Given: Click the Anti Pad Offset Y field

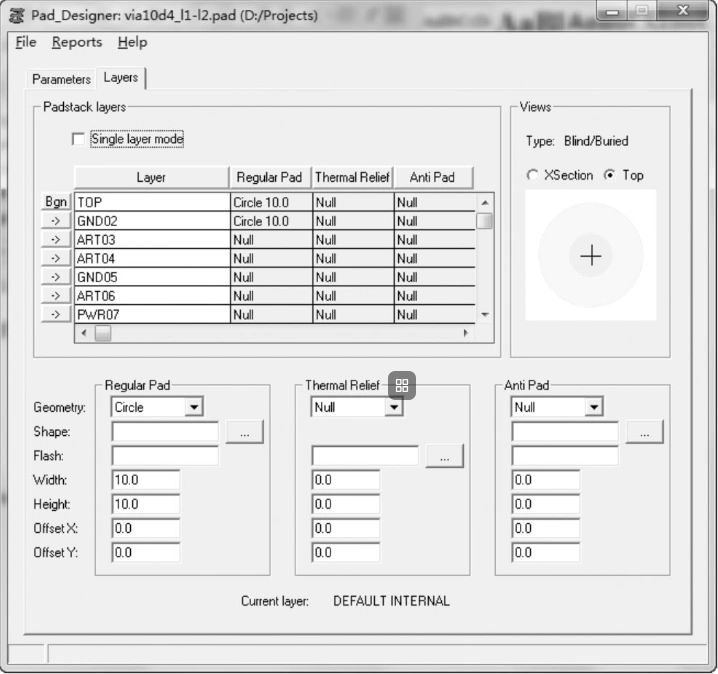Looking at the screenshot, I should click(546, 553).
